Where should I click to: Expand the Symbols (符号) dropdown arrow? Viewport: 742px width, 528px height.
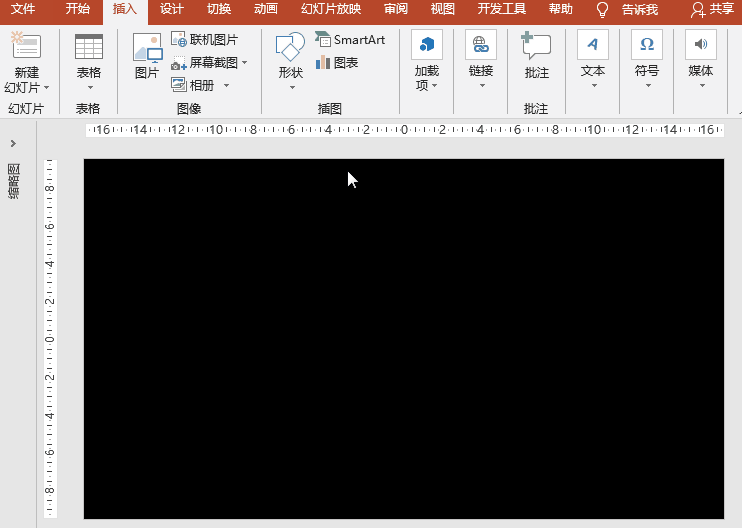click(648, 86)
